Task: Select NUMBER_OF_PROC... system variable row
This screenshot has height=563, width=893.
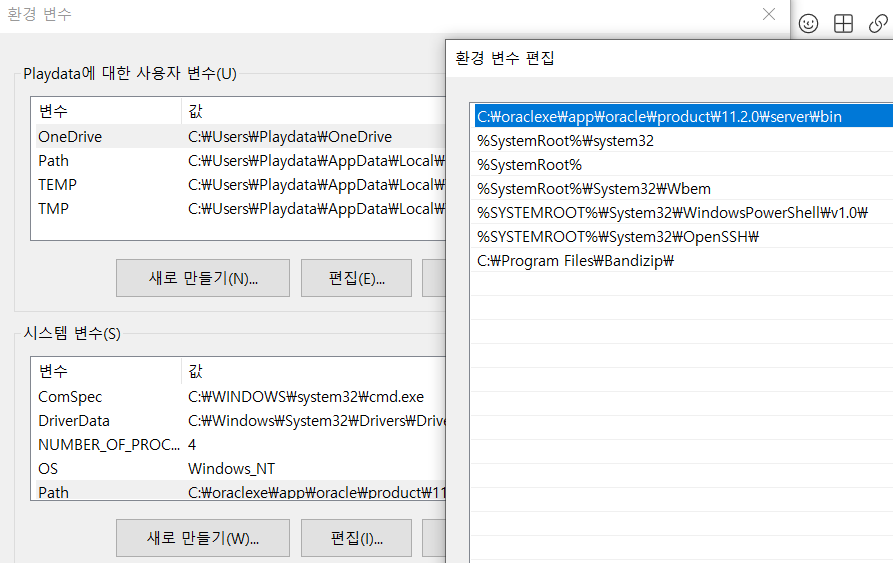Action: click(240, 445)
